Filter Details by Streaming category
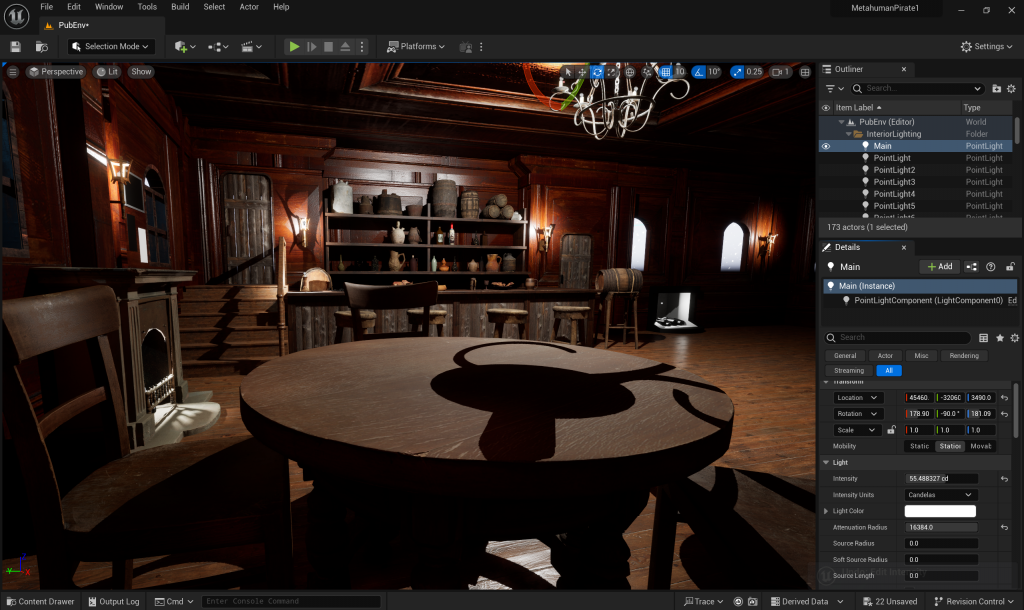This screenshot has height=610, width=1024. pos(848,370)
